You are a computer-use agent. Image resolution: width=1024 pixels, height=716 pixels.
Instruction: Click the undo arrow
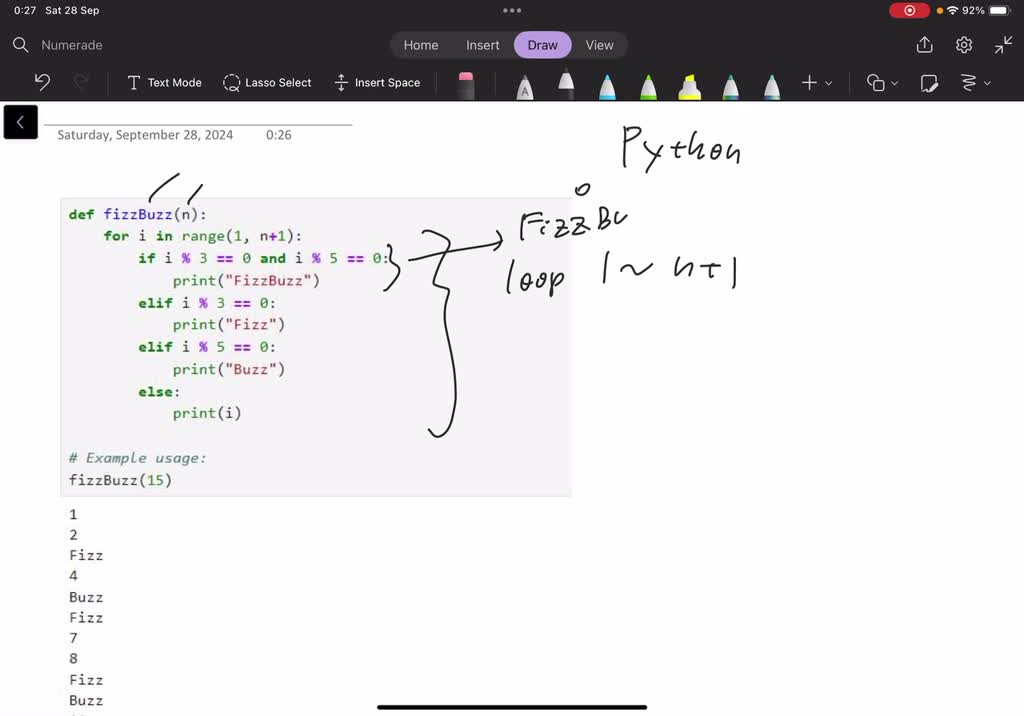42,83
